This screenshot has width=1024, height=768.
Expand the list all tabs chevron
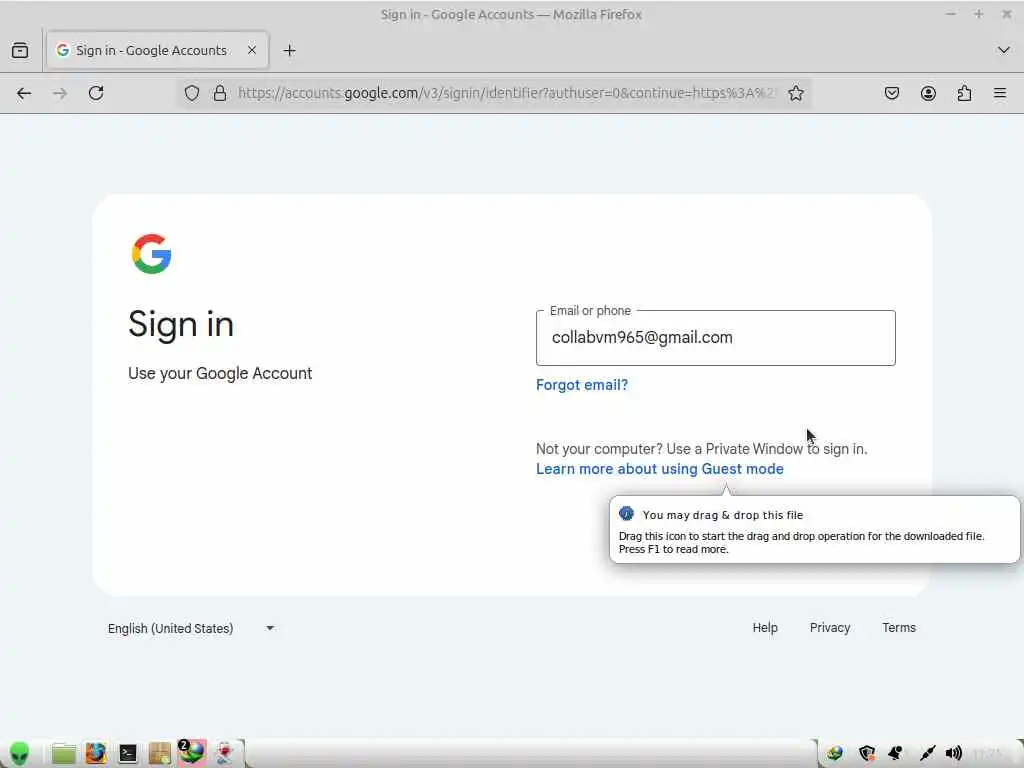tap(1004, 50)
